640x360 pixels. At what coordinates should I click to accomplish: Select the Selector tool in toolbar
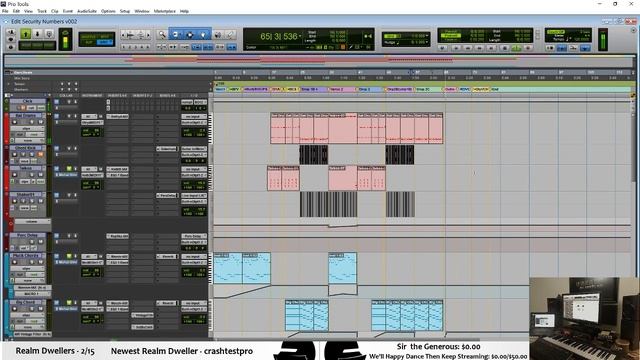click(190, 35)
